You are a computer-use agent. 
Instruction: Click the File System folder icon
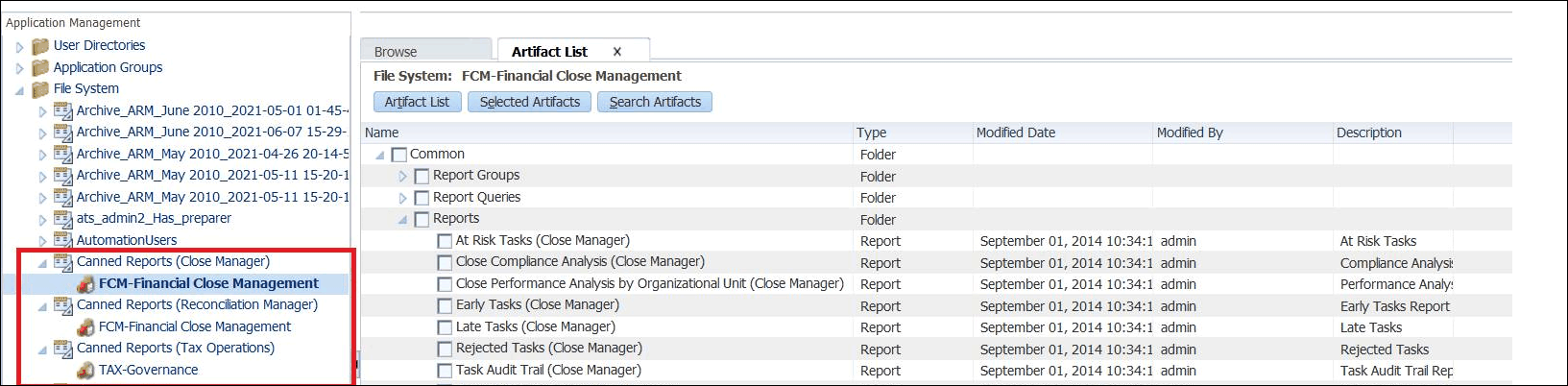40,89
